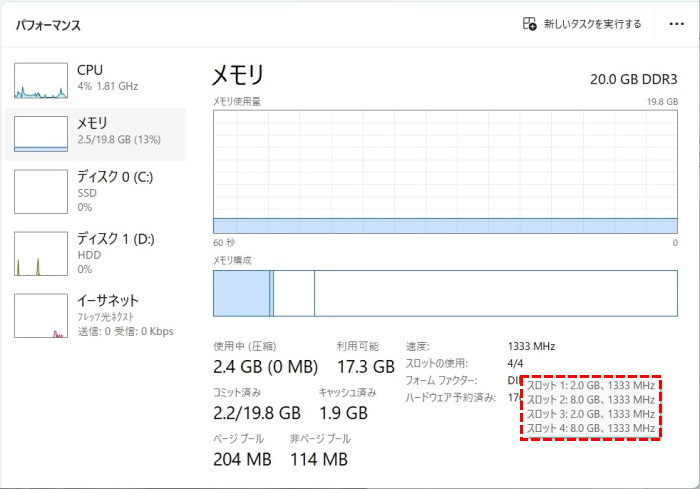Click the メモリ構成 caption
The width and height of the screenshot is (700, 489).
tap(232, 260)
